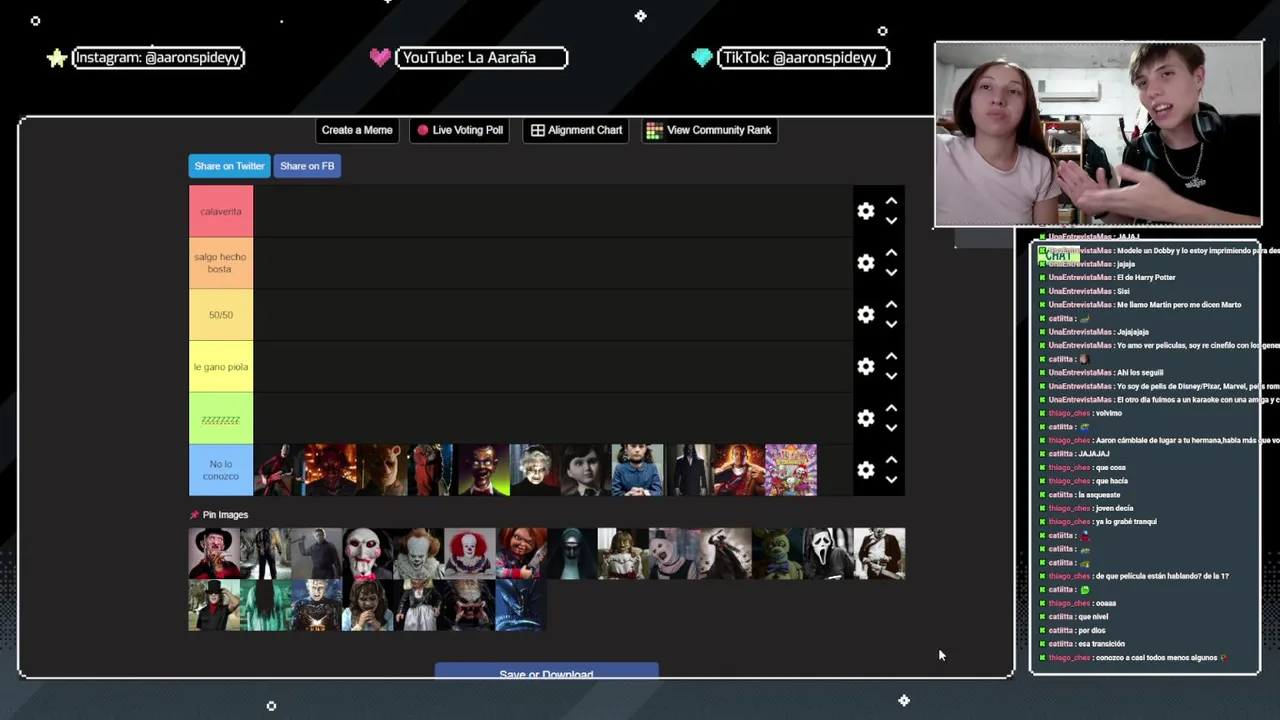Screen dimensions: 1280x720
Task: Move zzzzzzzz tier down with arrow
Action: click(x=891, y=428)
